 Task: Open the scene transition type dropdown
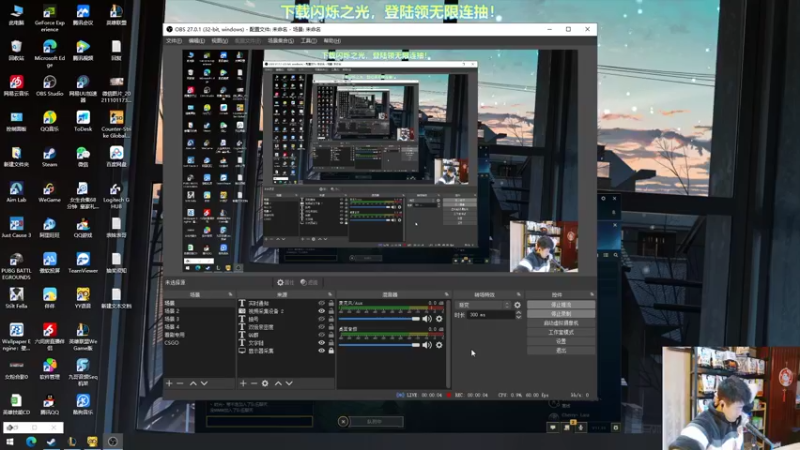pyautogui.click(x=482, y=305)
